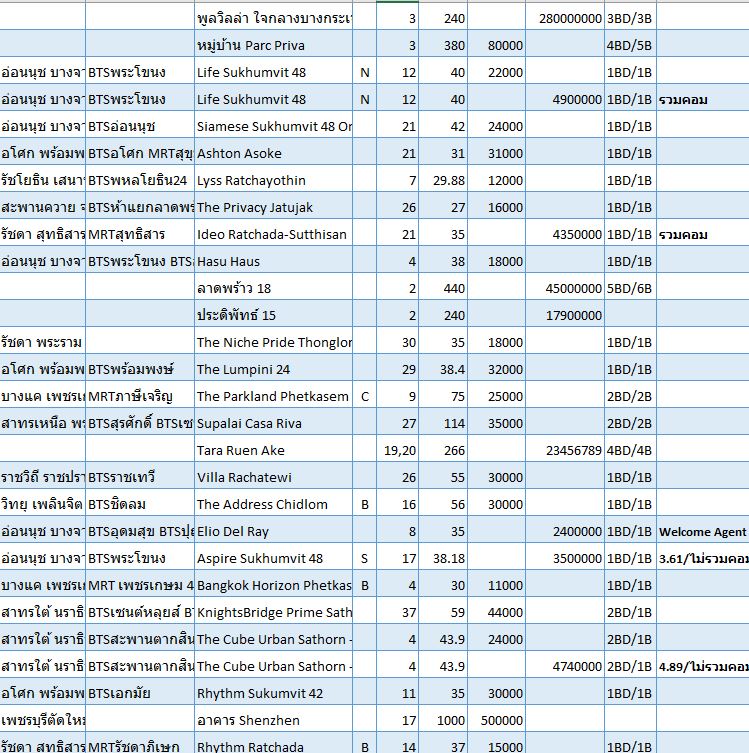Select the price cell 17900000
The image size is (749, 753).
565,315
